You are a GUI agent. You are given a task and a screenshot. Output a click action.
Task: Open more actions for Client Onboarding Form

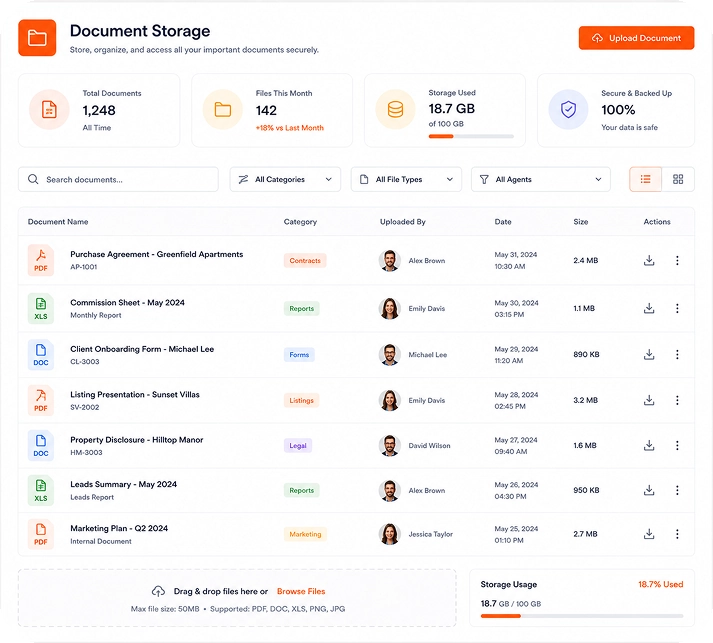(677, 354)
